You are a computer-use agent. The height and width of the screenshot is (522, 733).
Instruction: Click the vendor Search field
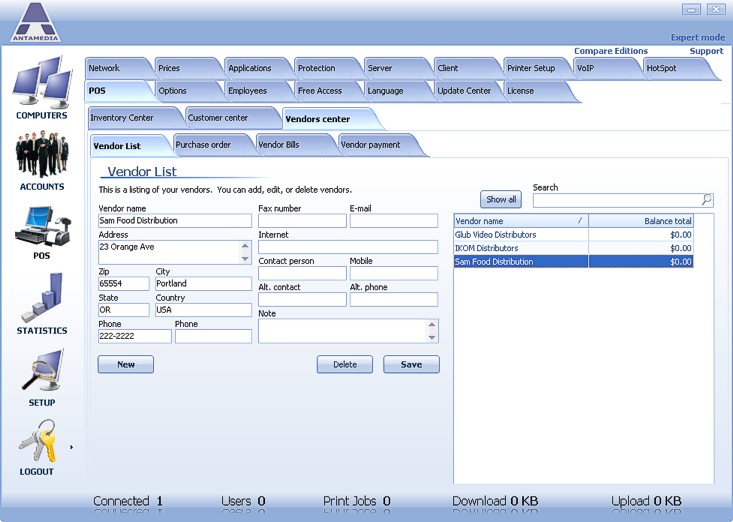coord(617,200)
